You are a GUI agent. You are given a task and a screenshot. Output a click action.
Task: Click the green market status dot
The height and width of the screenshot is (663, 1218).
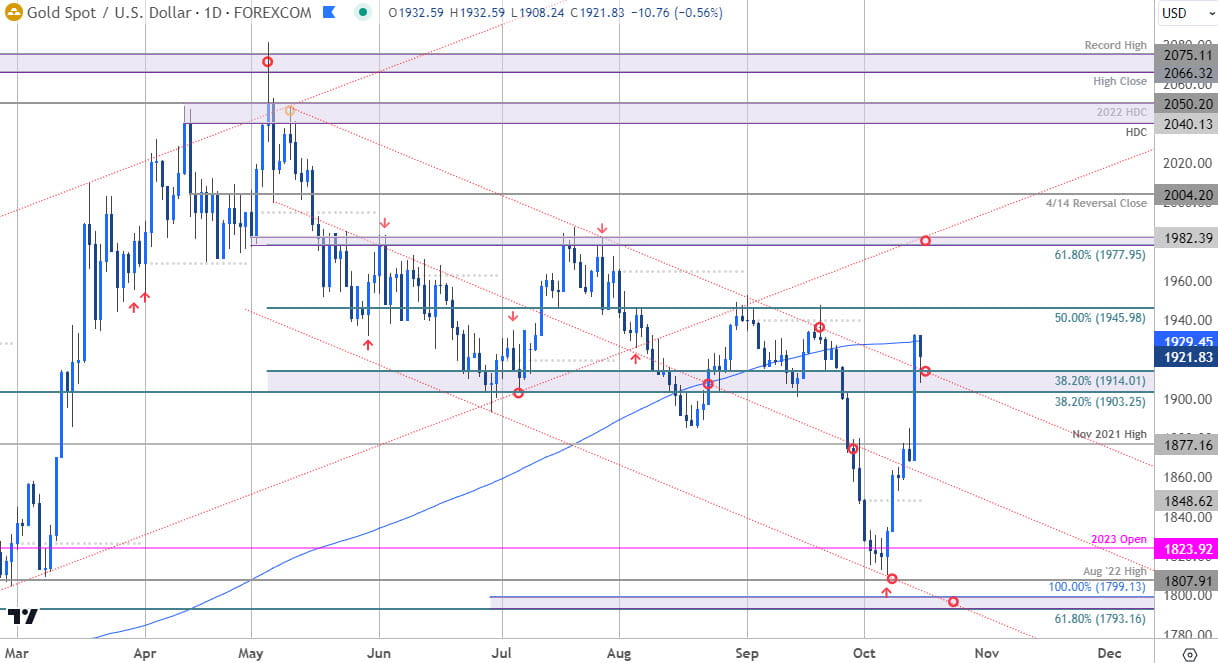tap(365, 14)
